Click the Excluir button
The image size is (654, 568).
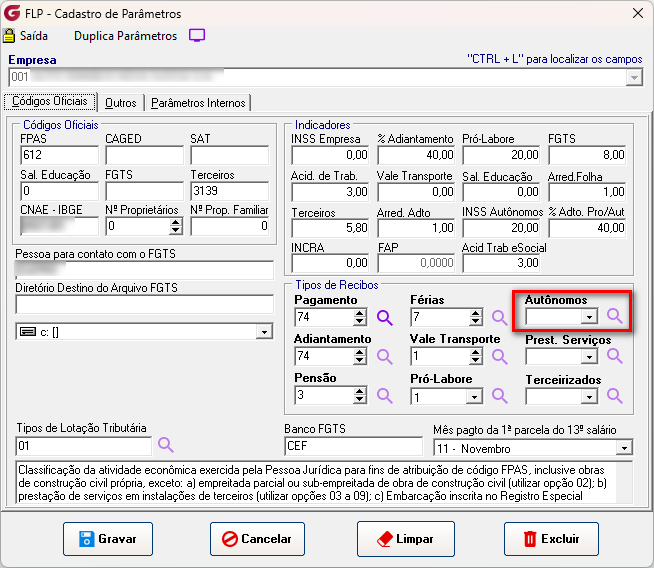point(551,539)
